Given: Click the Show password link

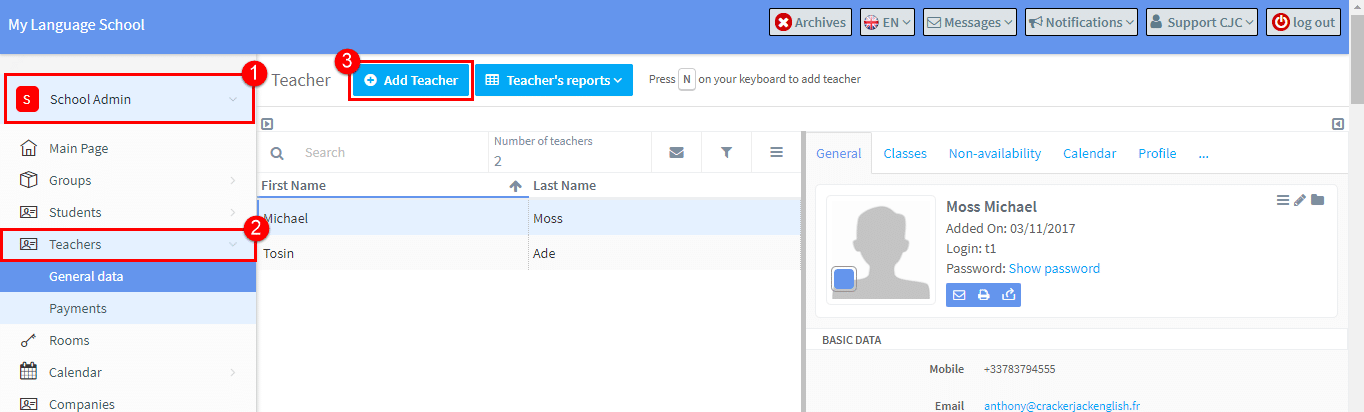Looking at the screenshot, I should pyautogui.click(x=1054, y=268).
